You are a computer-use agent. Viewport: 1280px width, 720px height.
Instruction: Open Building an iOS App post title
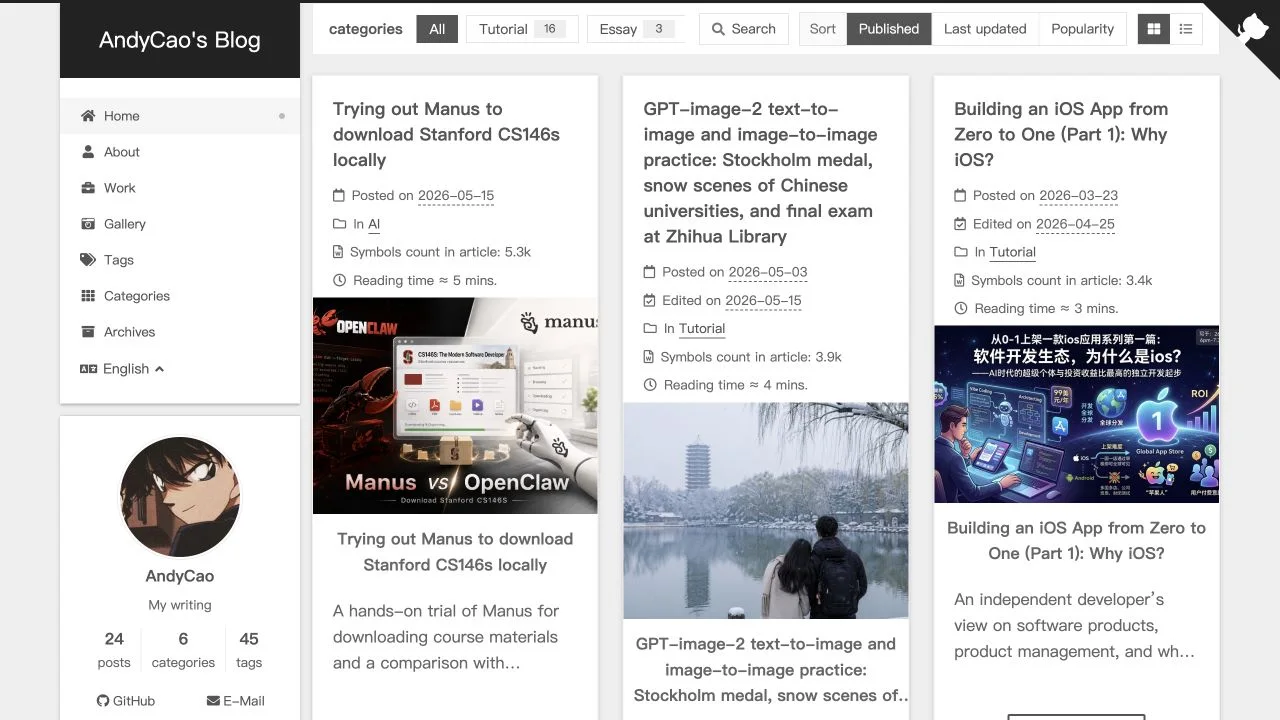click(x=1061, y=134)
